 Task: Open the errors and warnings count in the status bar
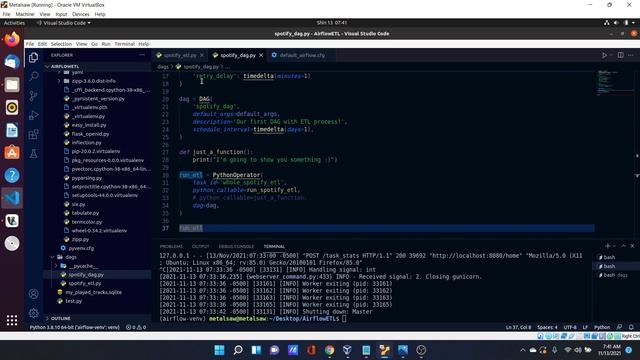click(x=136, y=327)
